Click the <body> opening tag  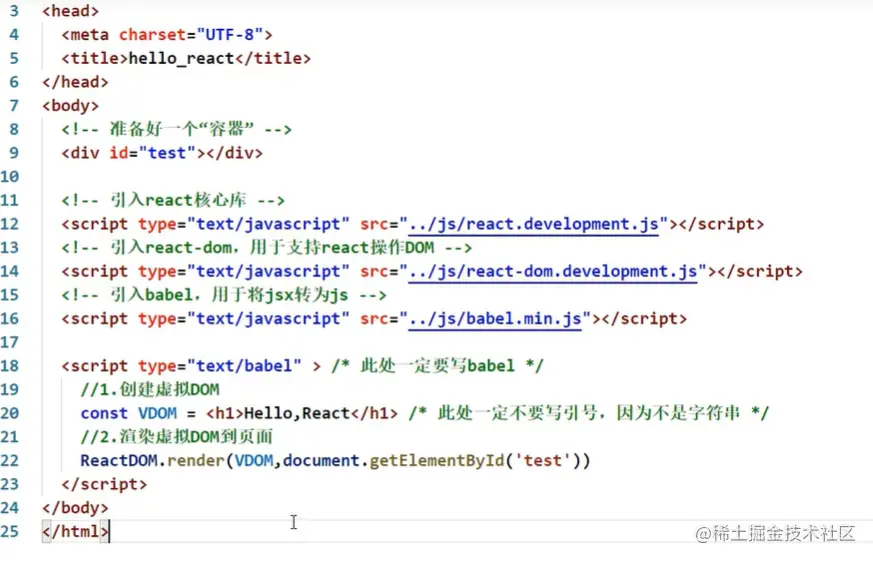(x=71, y=106)
